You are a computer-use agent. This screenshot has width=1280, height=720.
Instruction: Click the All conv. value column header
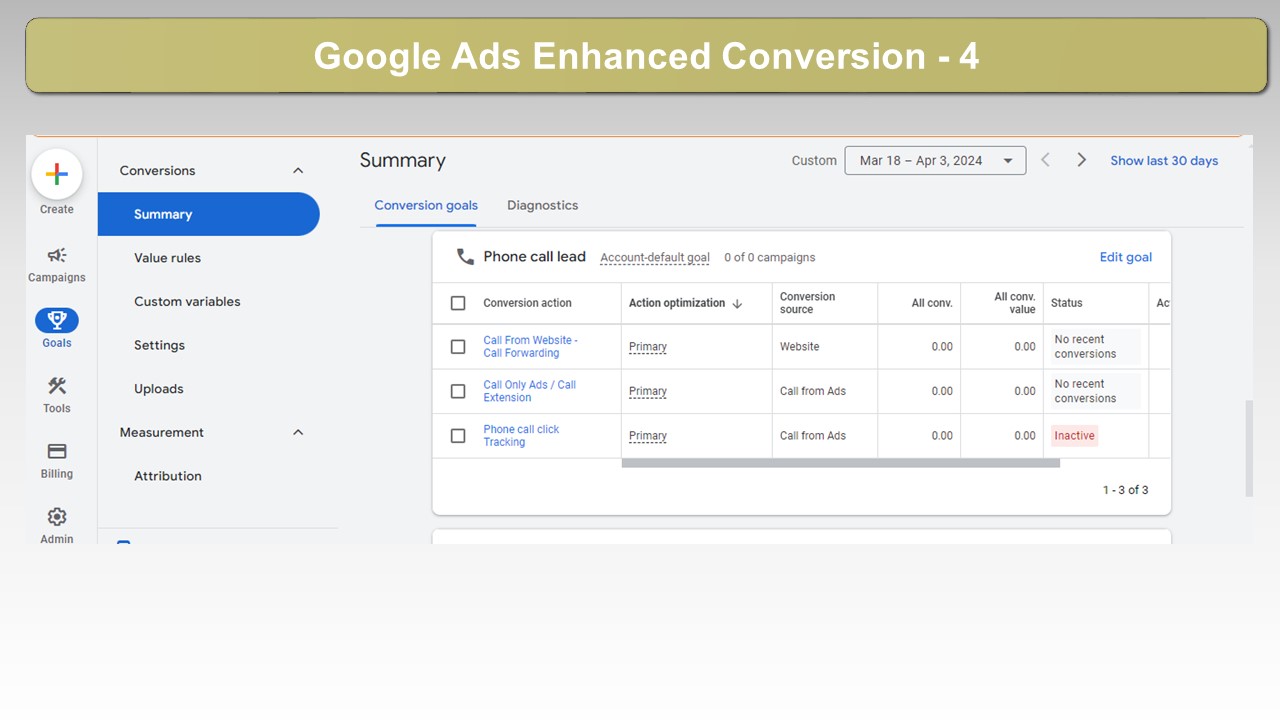pyautogui.click(x=1015, y=303)
